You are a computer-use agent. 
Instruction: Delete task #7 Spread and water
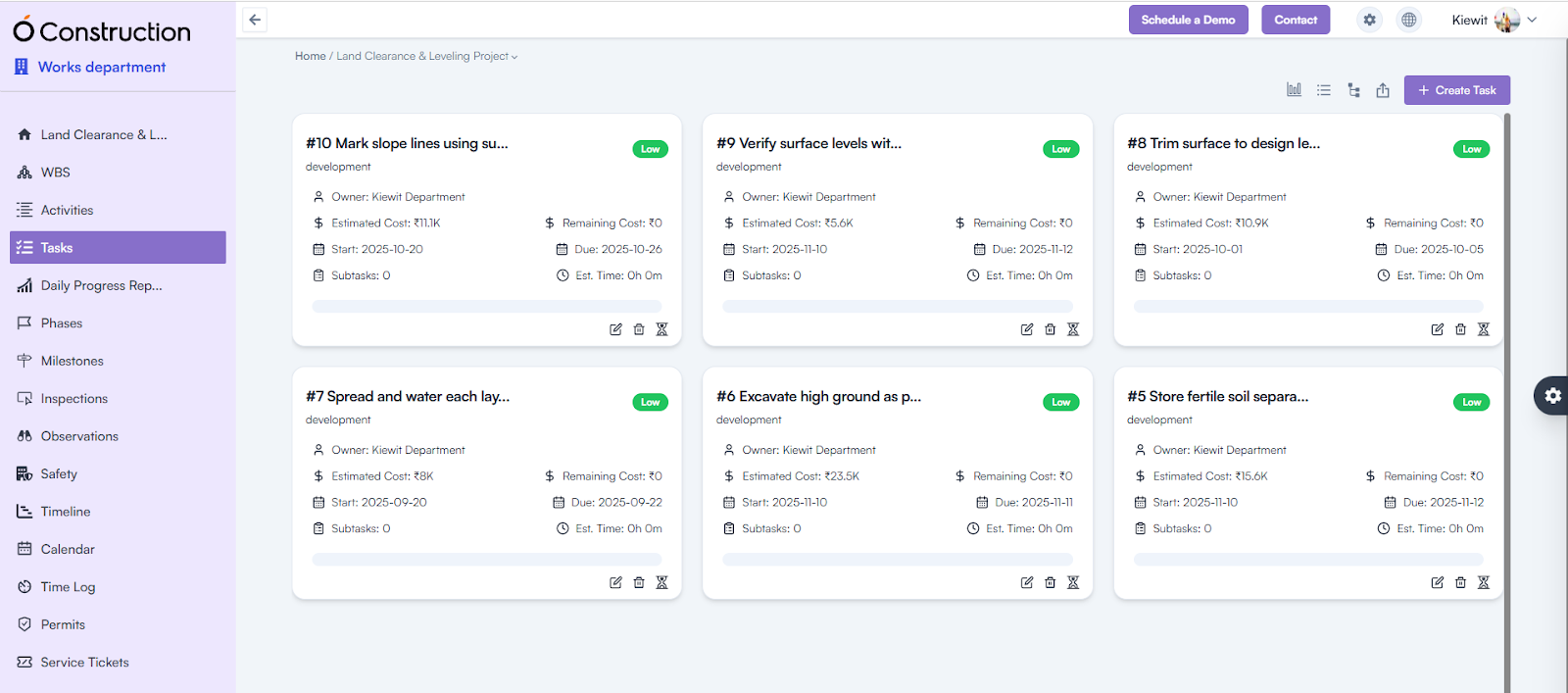point(639,582)
